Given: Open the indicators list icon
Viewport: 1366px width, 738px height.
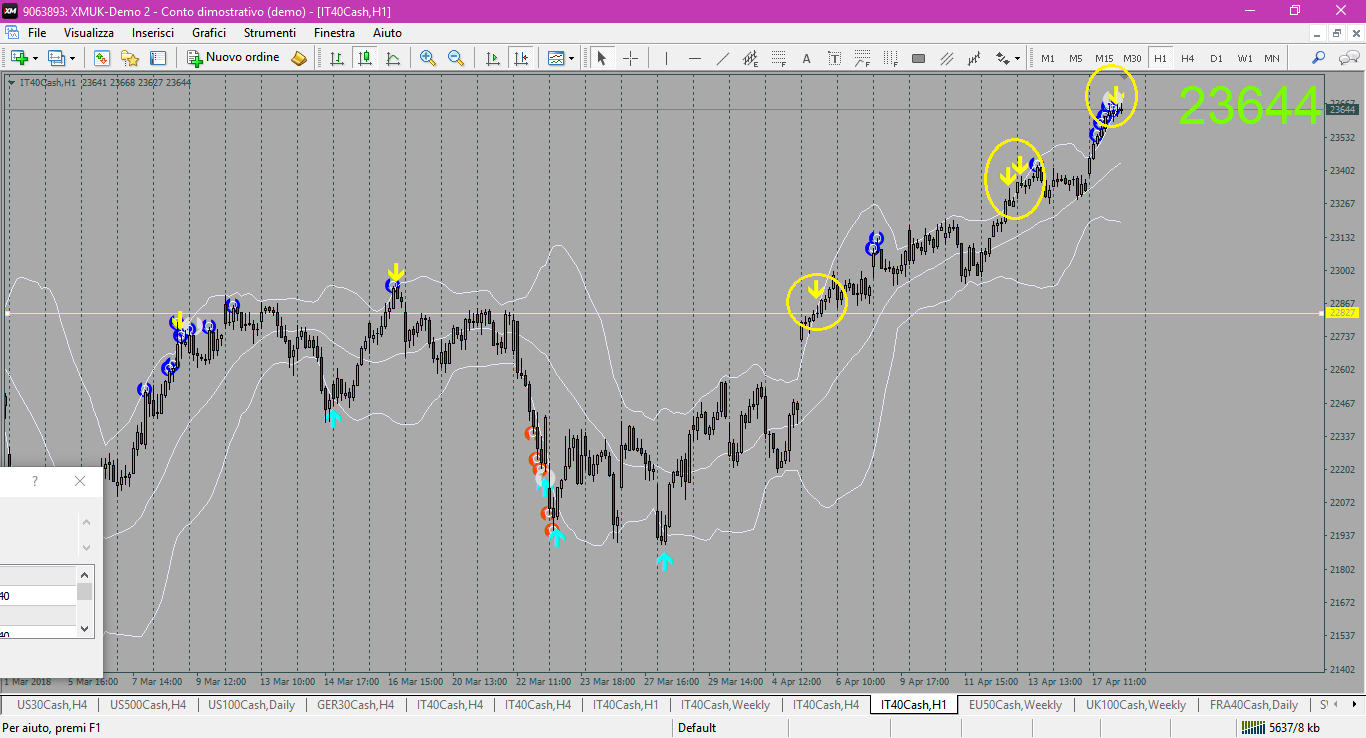Looking at the screenshot, I should point(556,58).
